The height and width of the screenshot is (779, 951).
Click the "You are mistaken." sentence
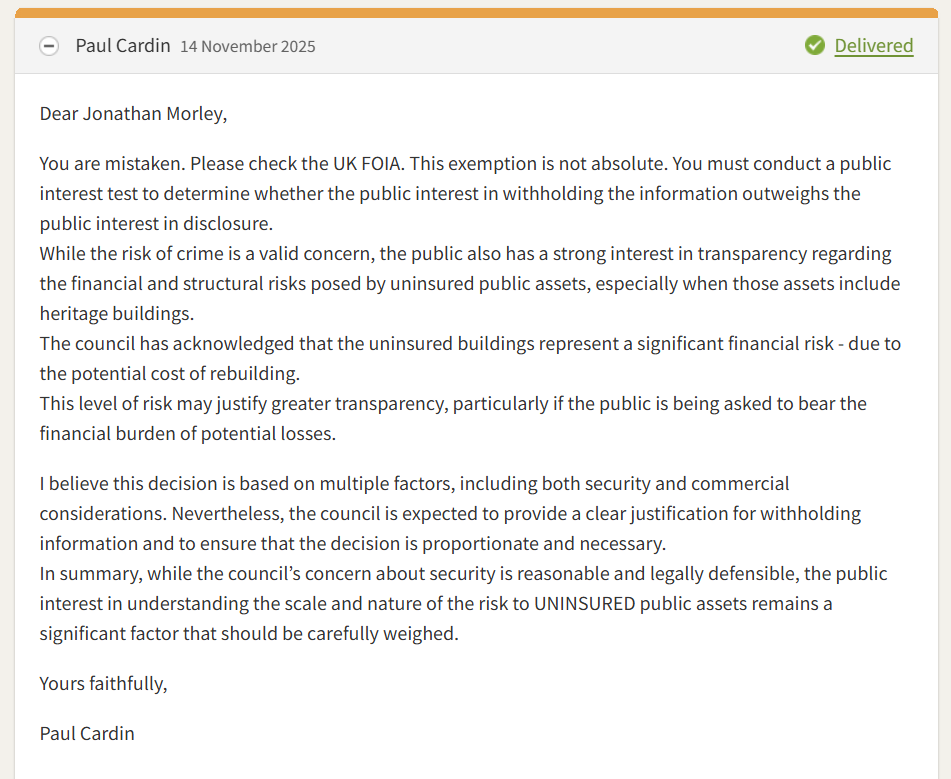tap(112, 163)
